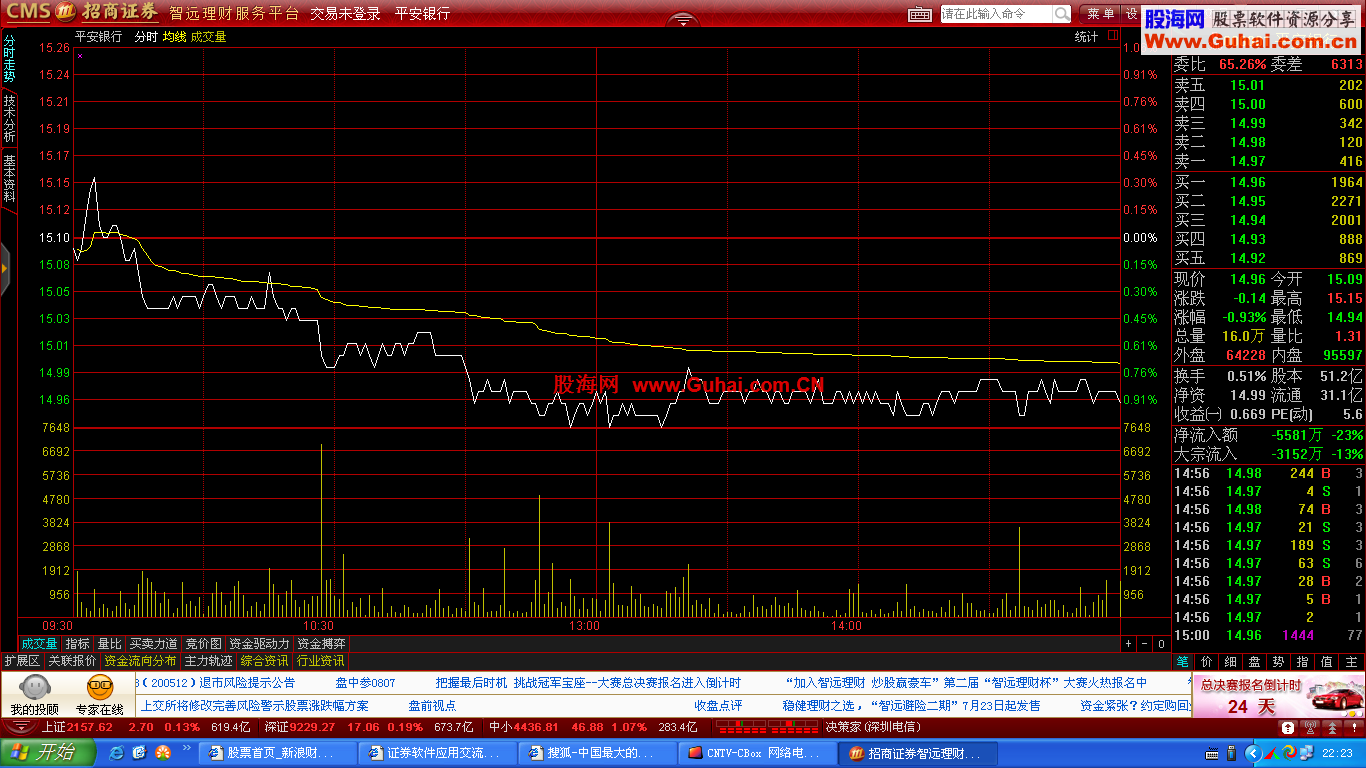1366x768 pixels.
Task: Open the 综合资讯 tab
Action: (x=264, y=661)
